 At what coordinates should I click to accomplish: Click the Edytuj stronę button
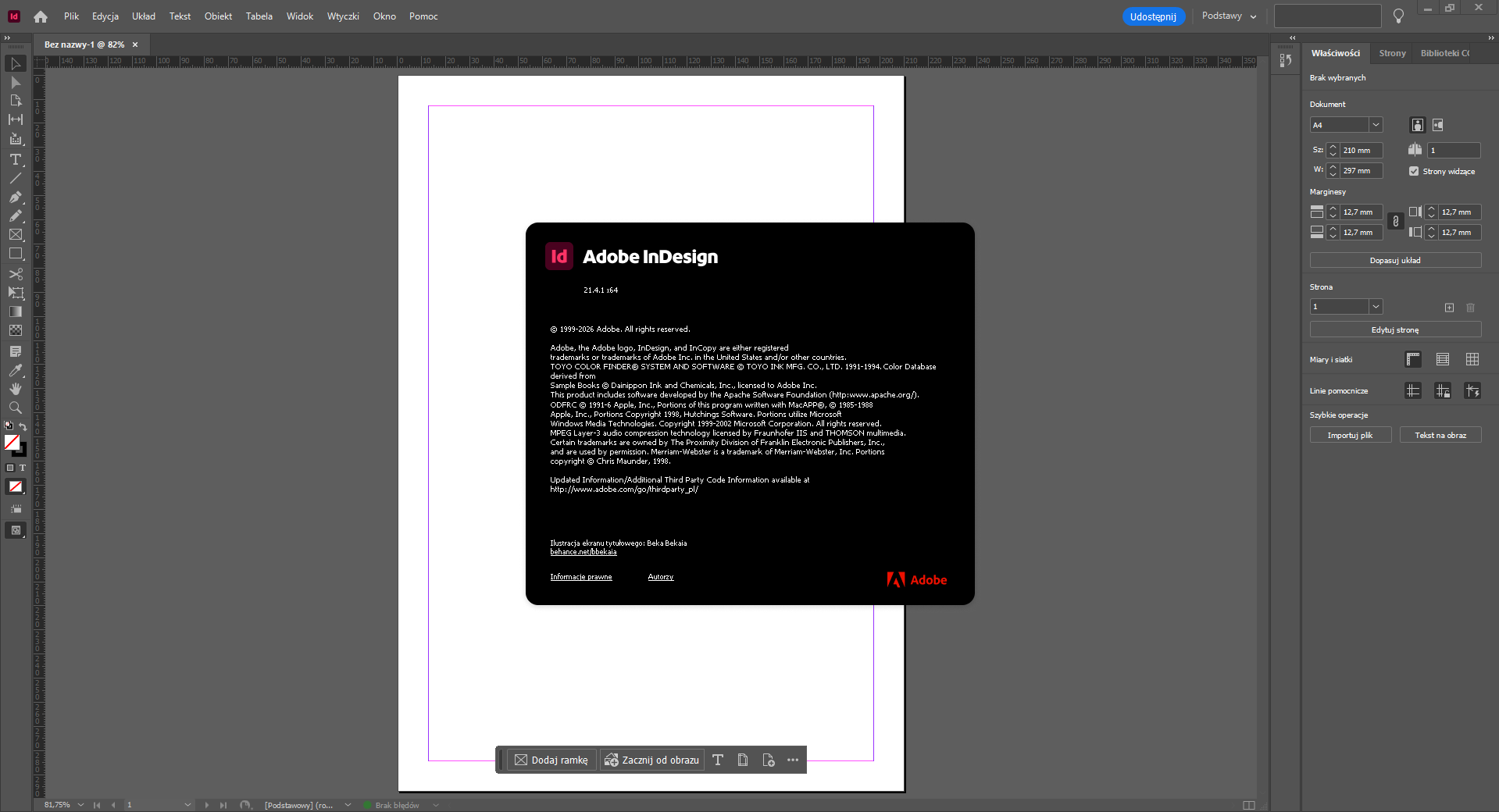1395,329
